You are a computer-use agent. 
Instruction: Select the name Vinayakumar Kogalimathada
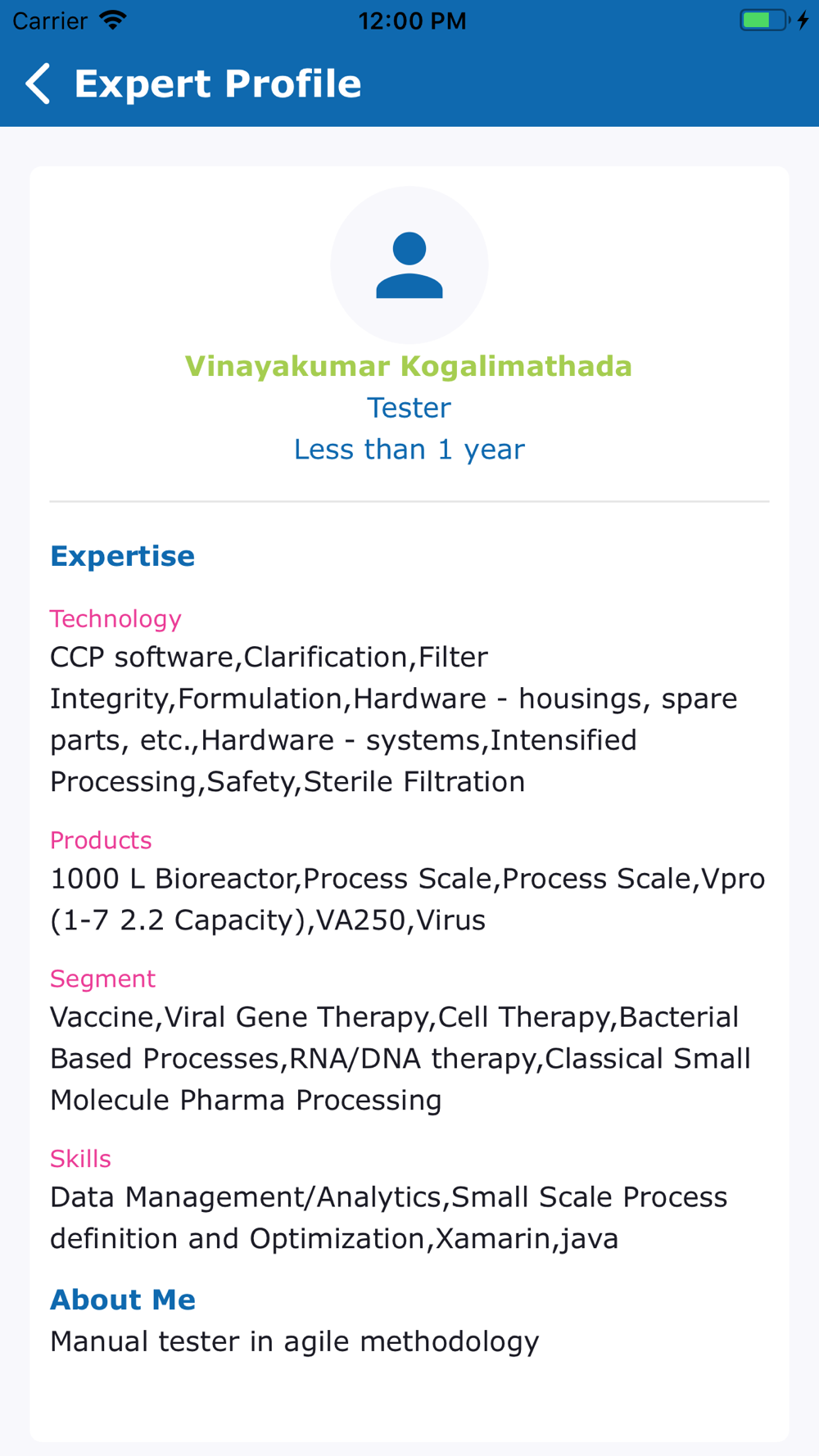click(409, 366)
